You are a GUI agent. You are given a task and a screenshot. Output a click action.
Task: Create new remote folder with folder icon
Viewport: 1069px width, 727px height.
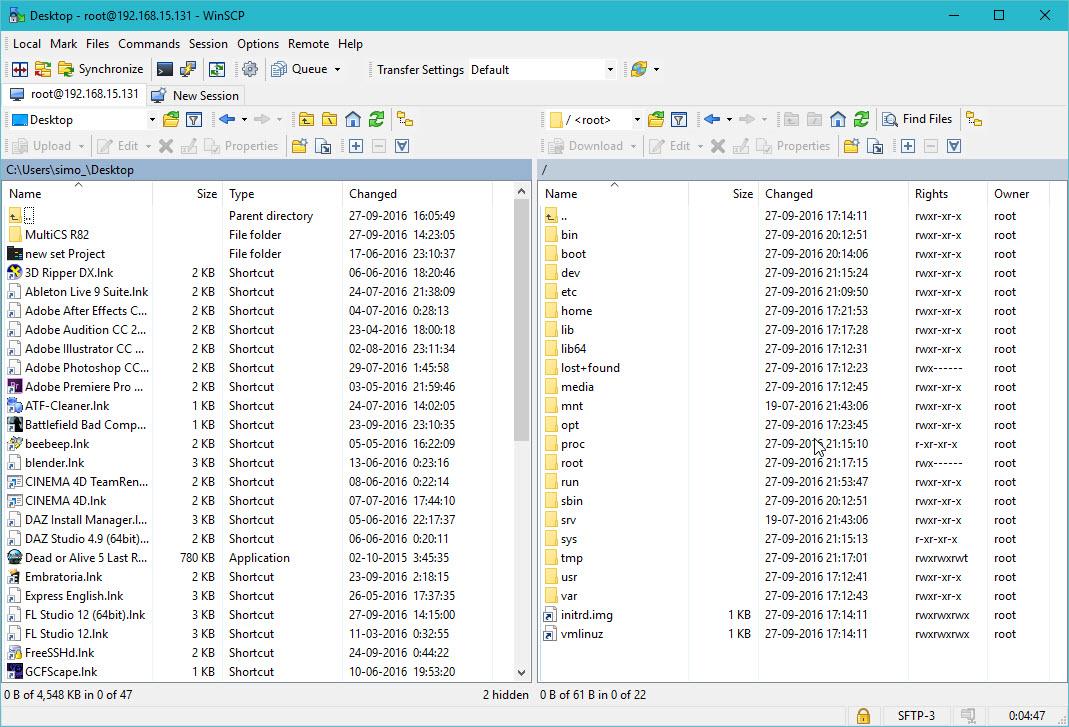point(849,145)
